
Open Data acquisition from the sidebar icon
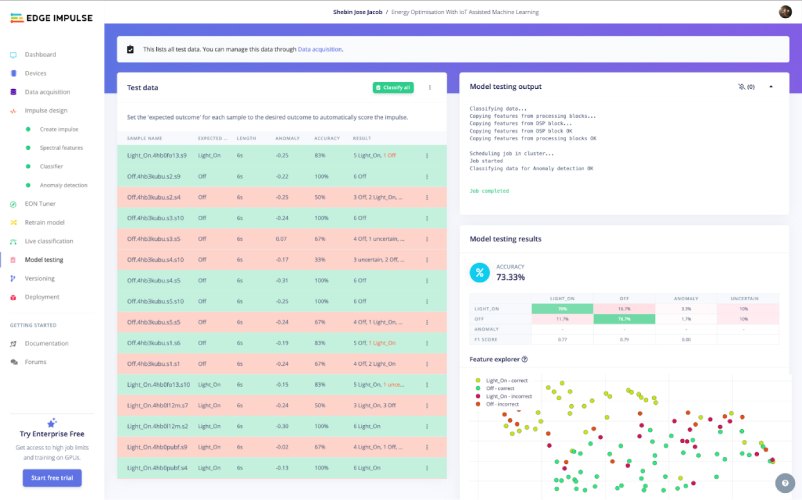pos(13,92)
